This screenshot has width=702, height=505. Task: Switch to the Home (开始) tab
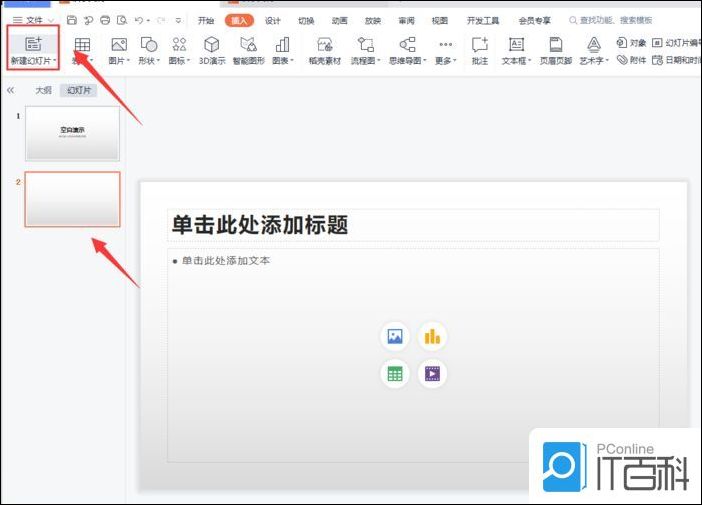point(206,21)
